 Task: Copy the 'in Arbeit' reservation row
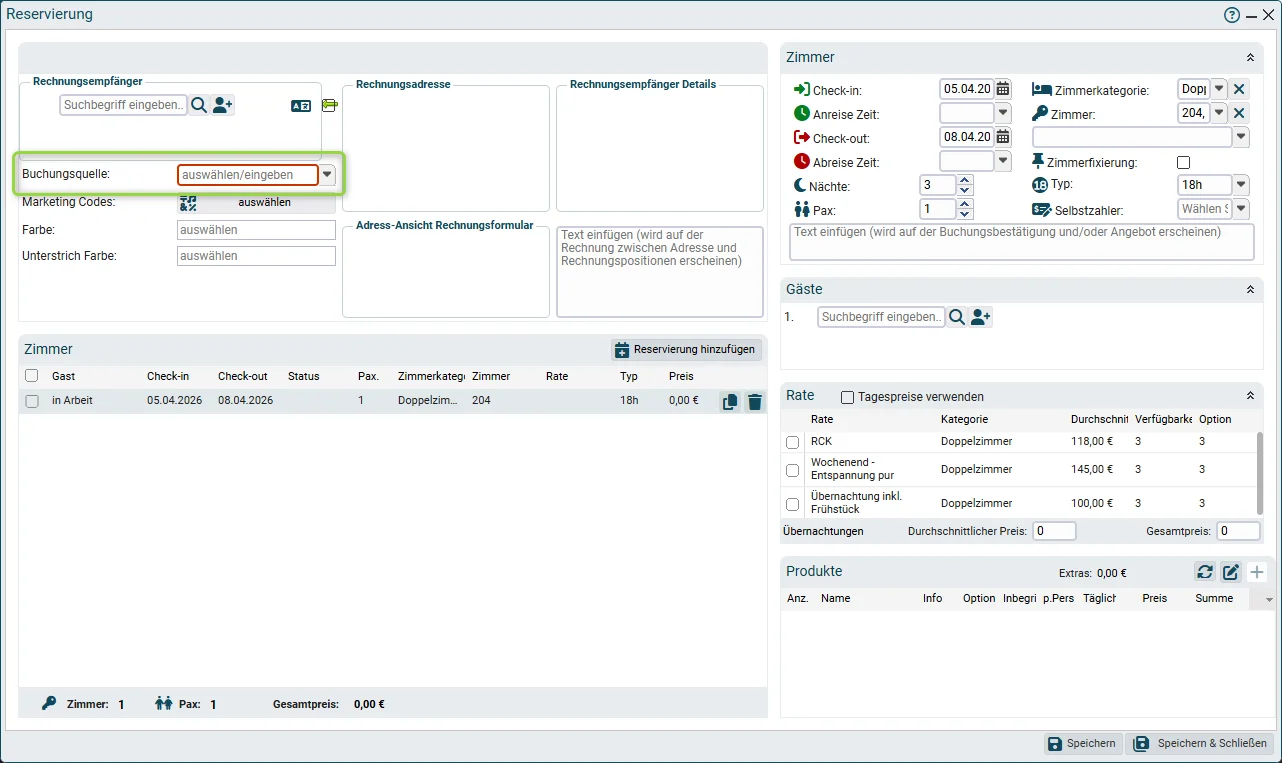click(x=730, y=402)
